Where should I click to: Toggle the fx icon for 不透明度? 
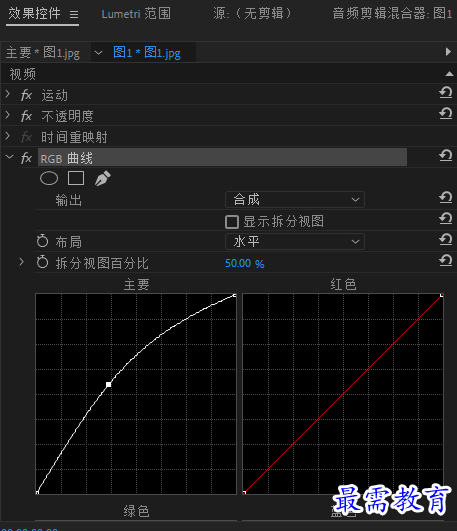[x=26, y=116]
